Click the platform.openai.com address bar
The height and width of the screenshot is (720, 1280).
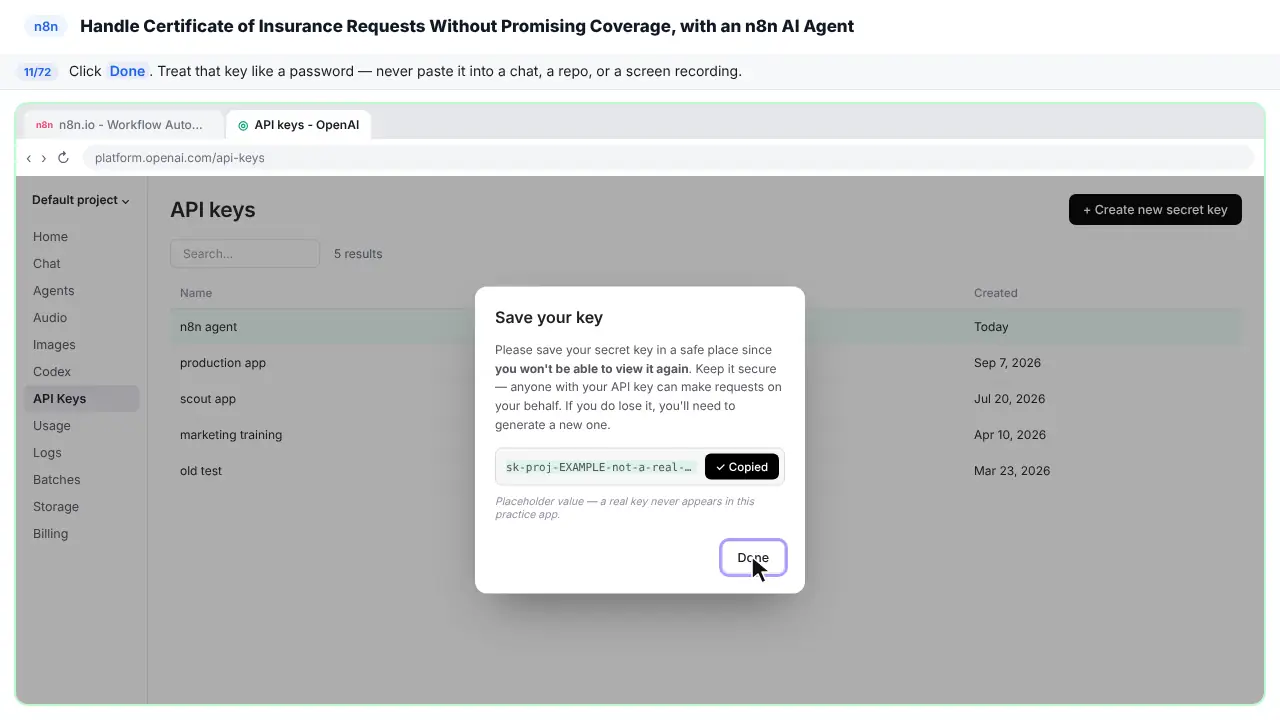[x=668, y=158]
